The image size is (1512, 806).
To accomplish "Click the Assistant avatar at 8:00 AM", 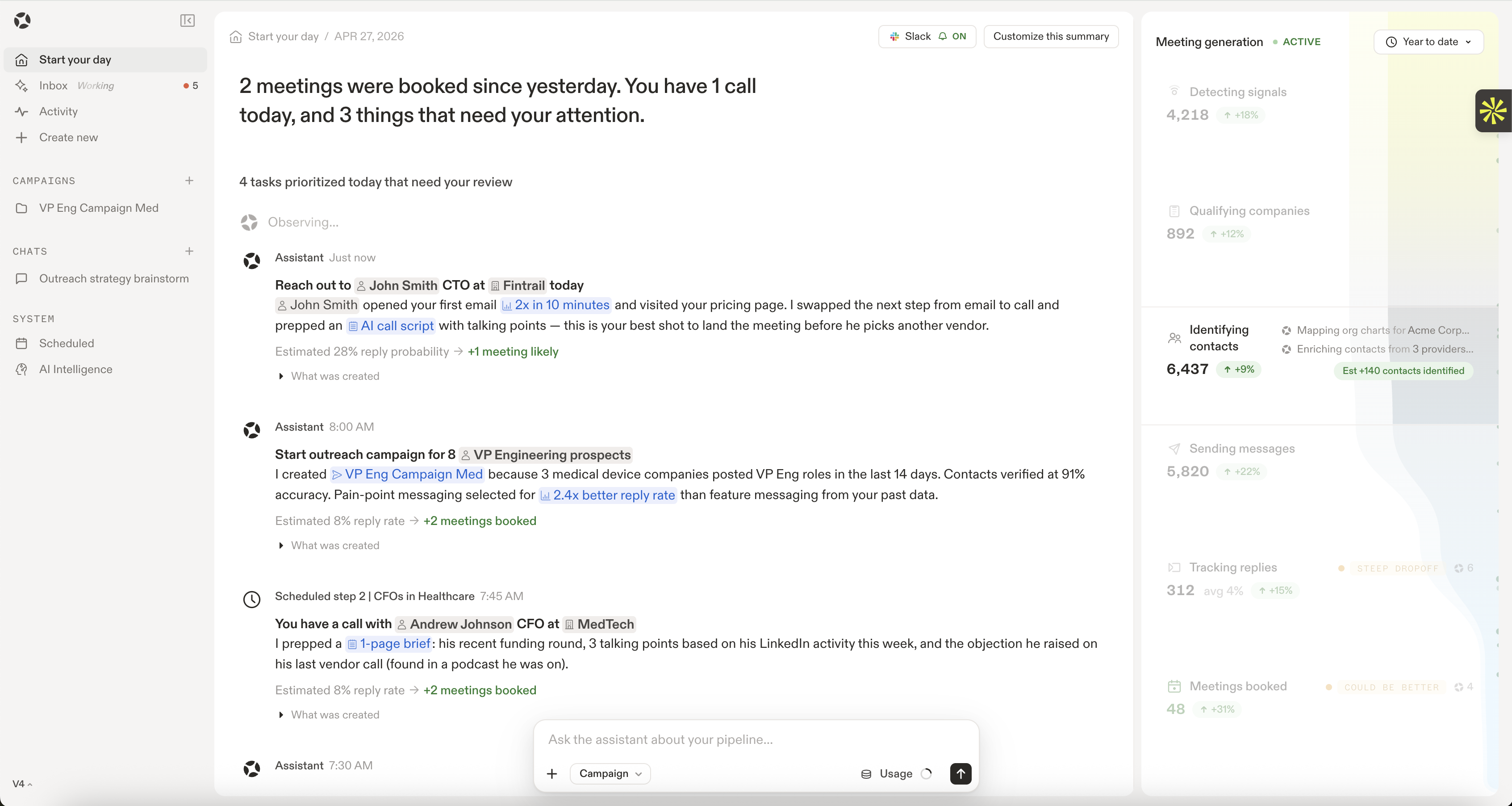I will point(252,430).
